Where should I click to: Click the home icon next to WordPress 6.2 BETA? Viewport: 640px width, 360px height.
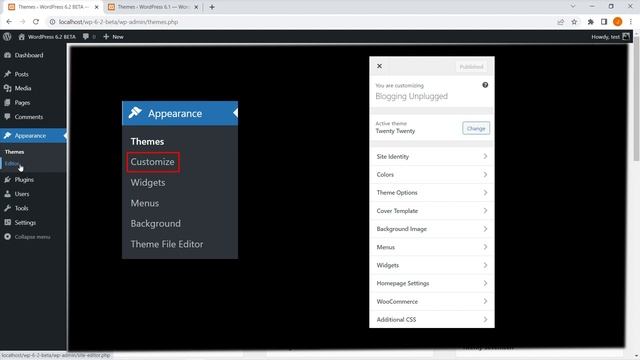tap(21, 37)
